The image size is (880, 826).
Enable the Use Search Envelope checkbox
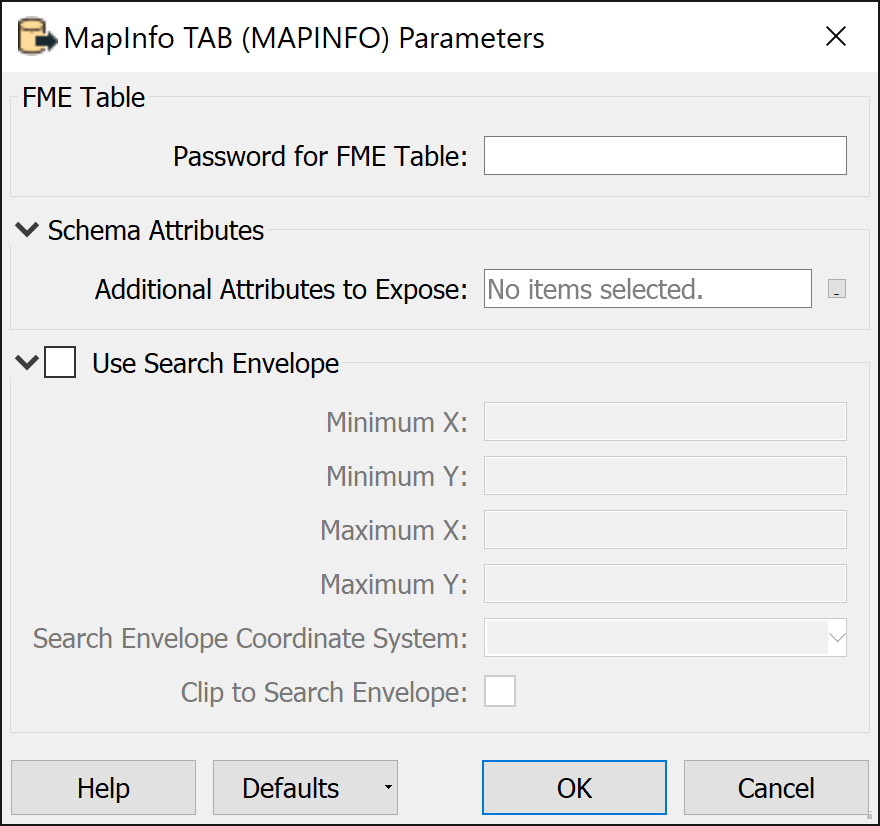(x=60, y=362)
